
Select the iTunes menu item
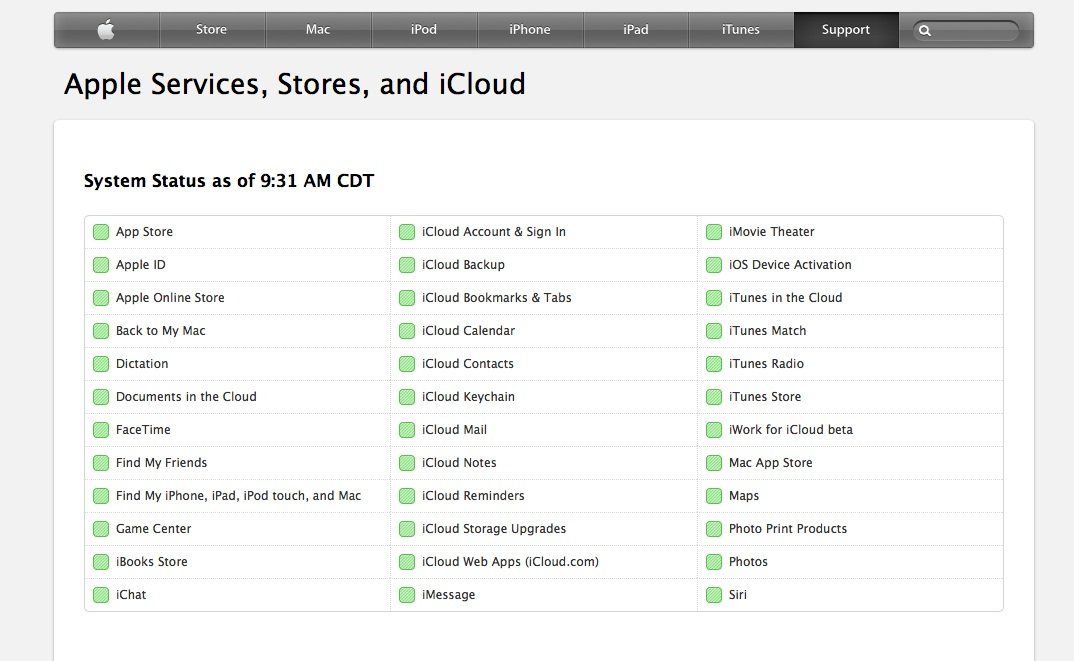[741, 30]
